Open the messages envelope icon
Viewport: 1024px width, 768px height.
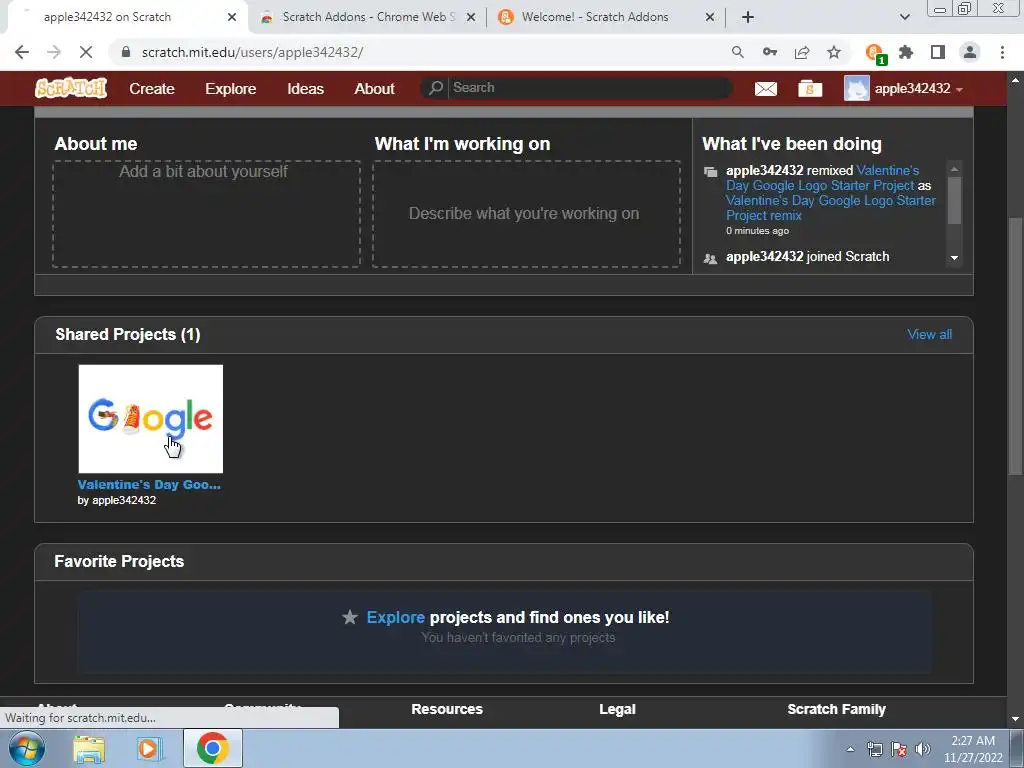[765, 89]
